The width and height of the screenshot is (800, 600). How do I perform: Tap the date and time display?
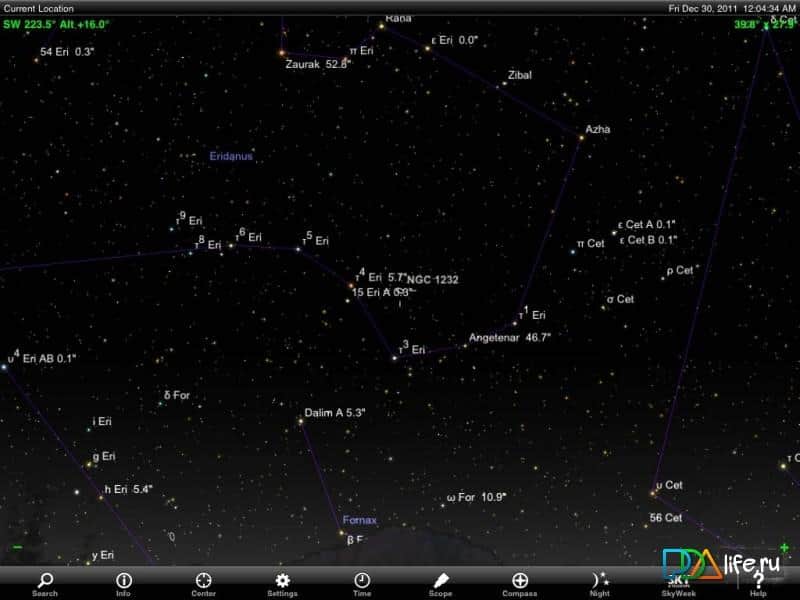pos(732,8)
